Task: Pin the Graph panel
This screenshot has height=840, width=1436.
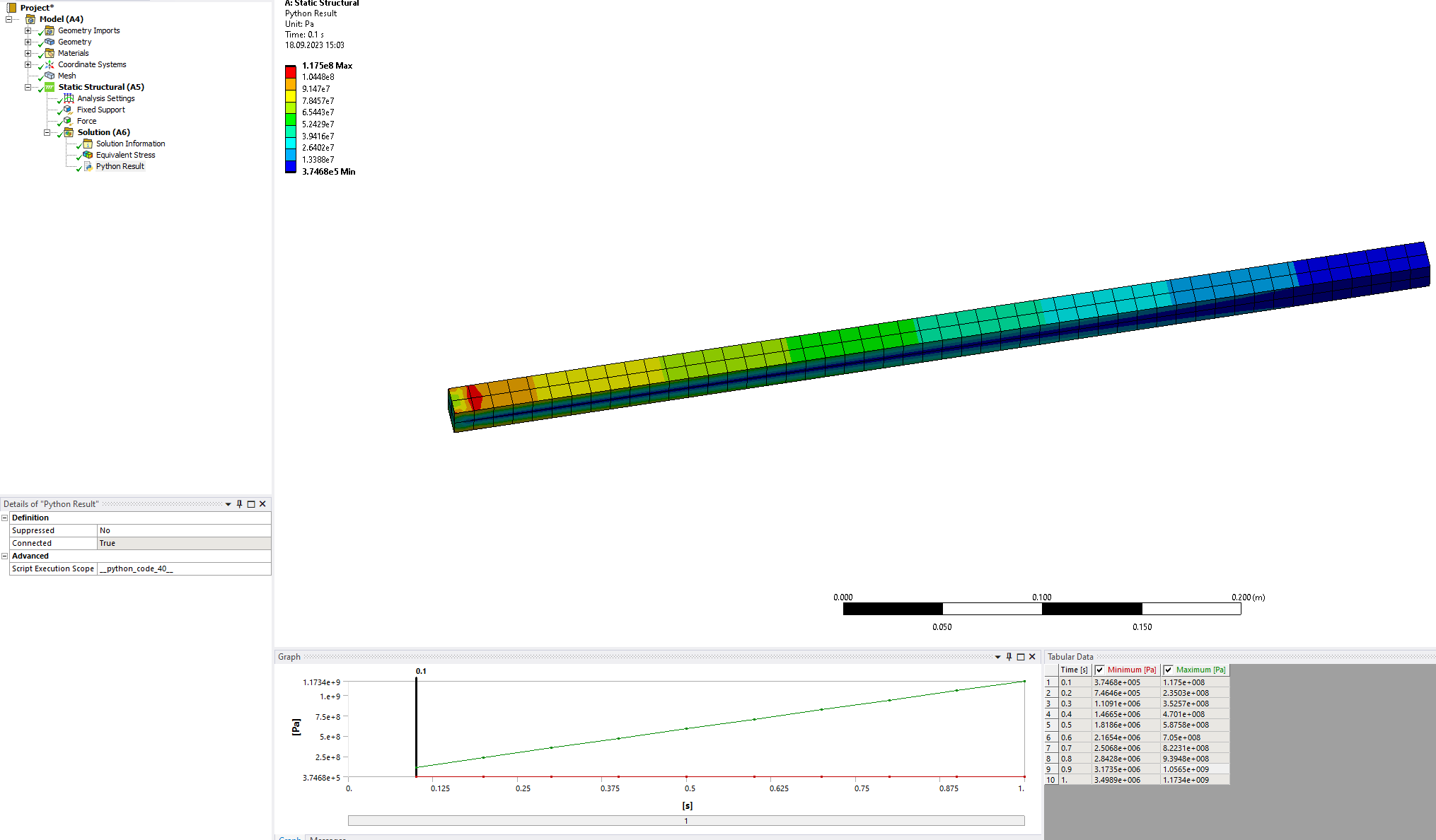Action: click(1009, 657)
